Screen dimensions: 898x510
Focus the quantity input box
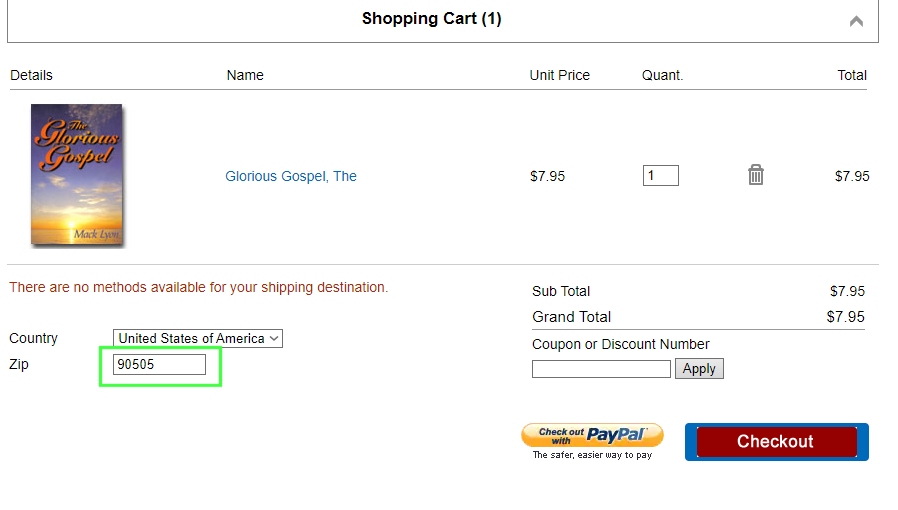660,176
